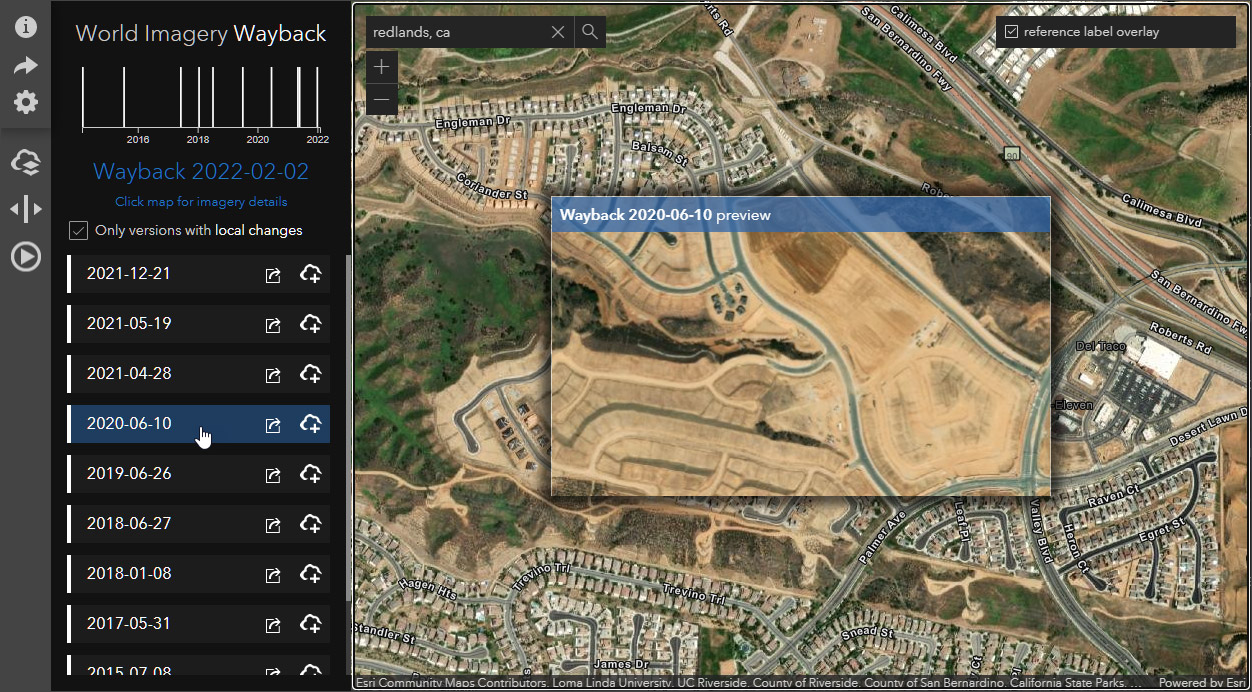
Task: Click the Wayback 2022-02-02 title
Action: (201, 172)
